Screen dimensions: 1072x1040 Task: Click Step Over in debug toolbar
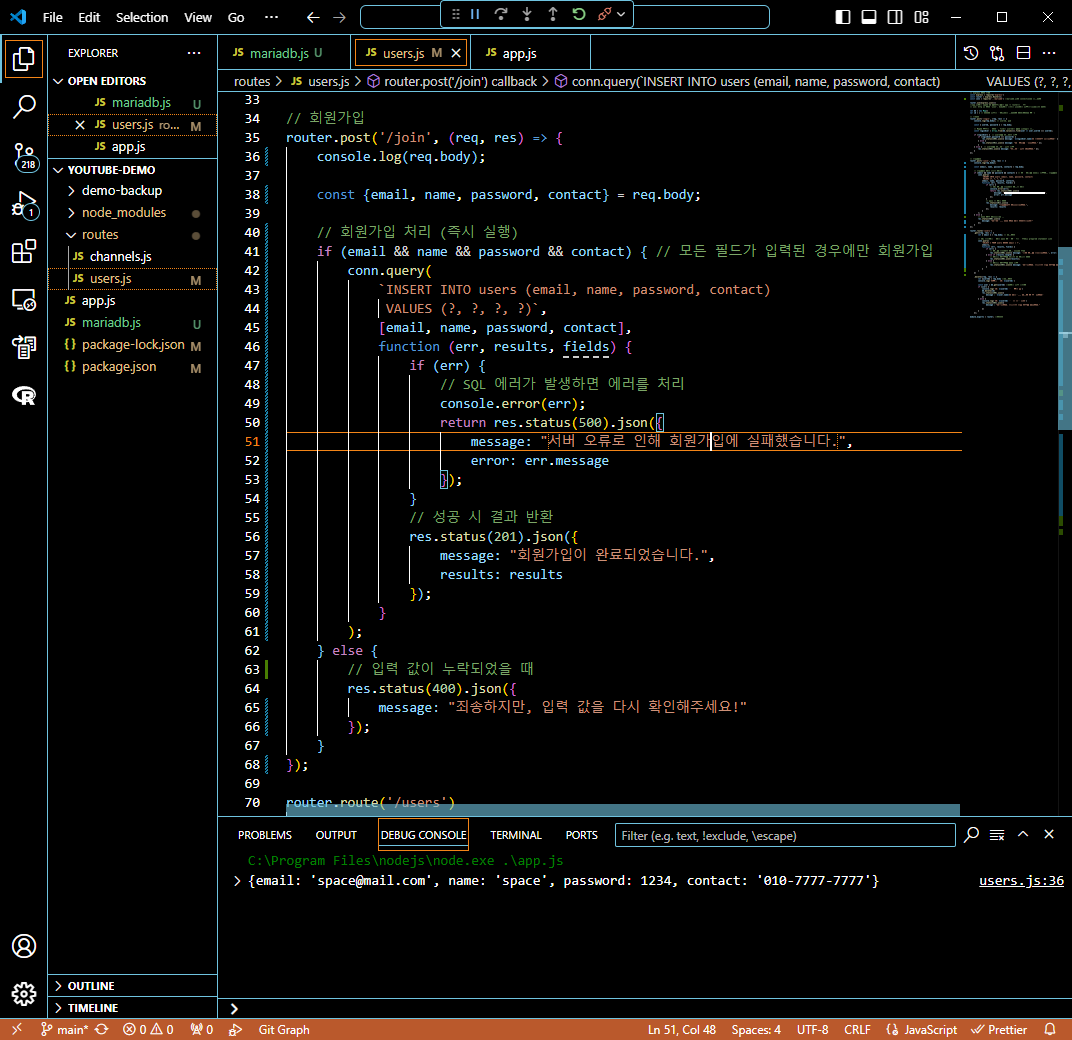click(x=501, y=14)
